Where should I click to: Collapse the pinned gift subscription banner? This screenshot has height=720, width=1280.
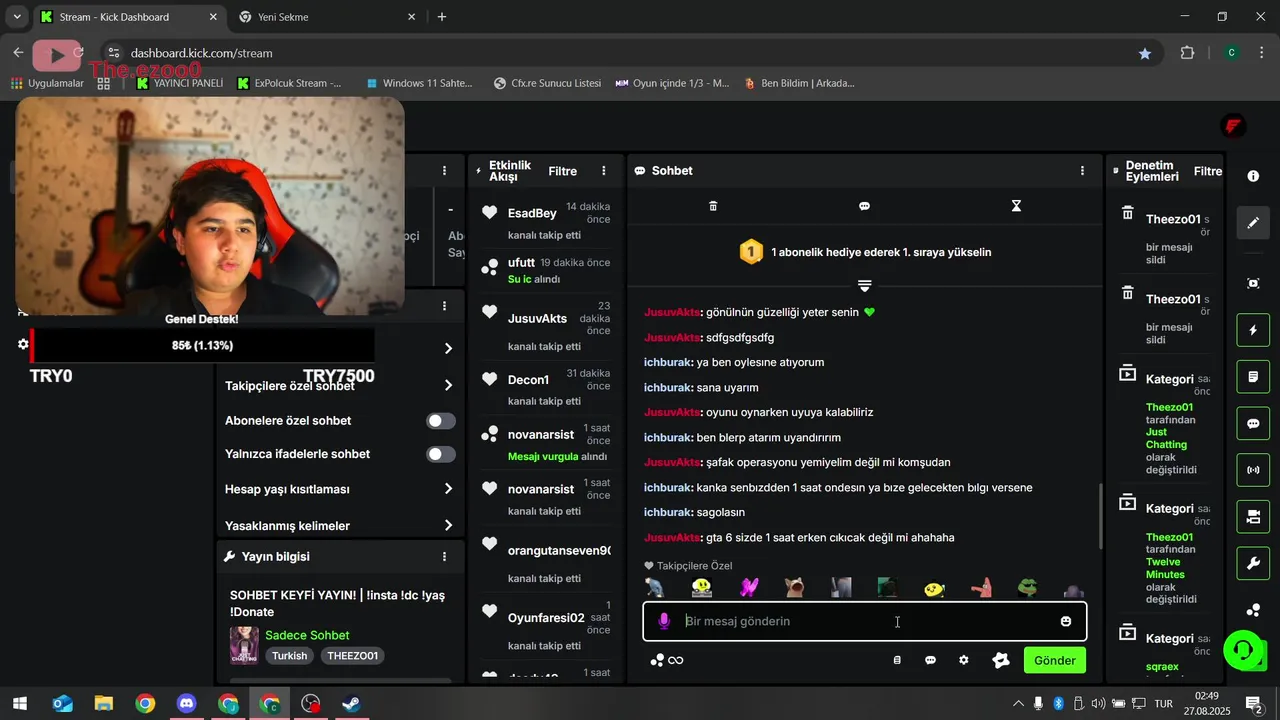[865, 286]
